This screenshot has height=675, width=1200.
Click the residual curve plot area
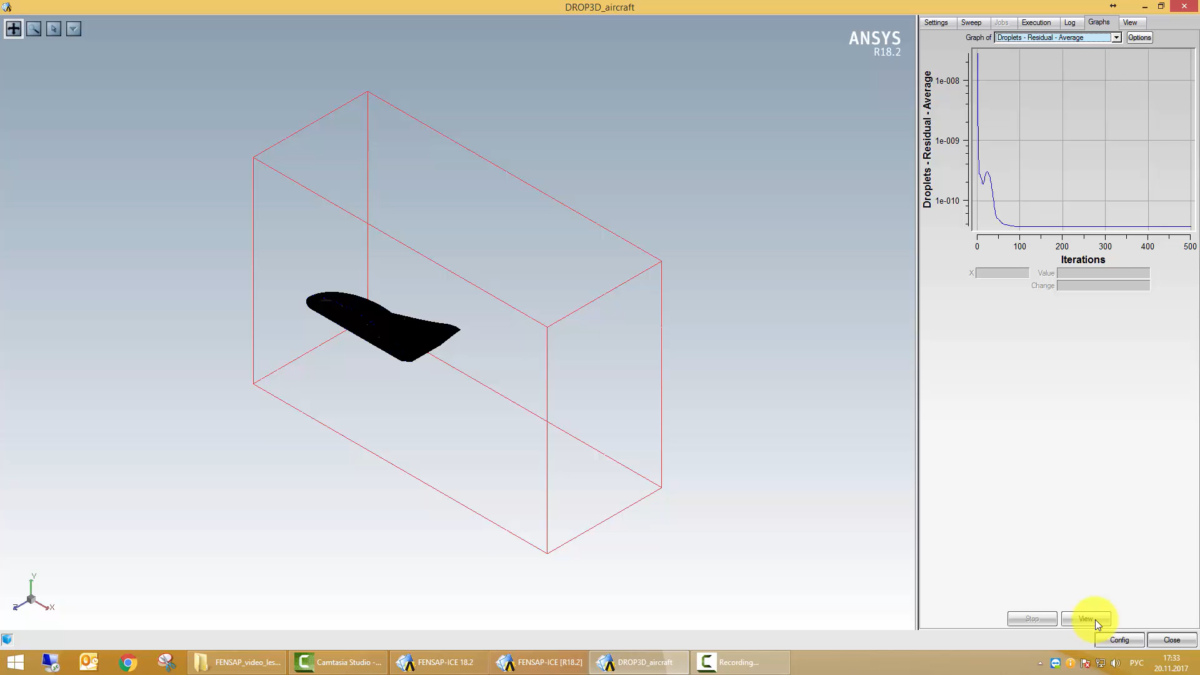click(1083, 141)
